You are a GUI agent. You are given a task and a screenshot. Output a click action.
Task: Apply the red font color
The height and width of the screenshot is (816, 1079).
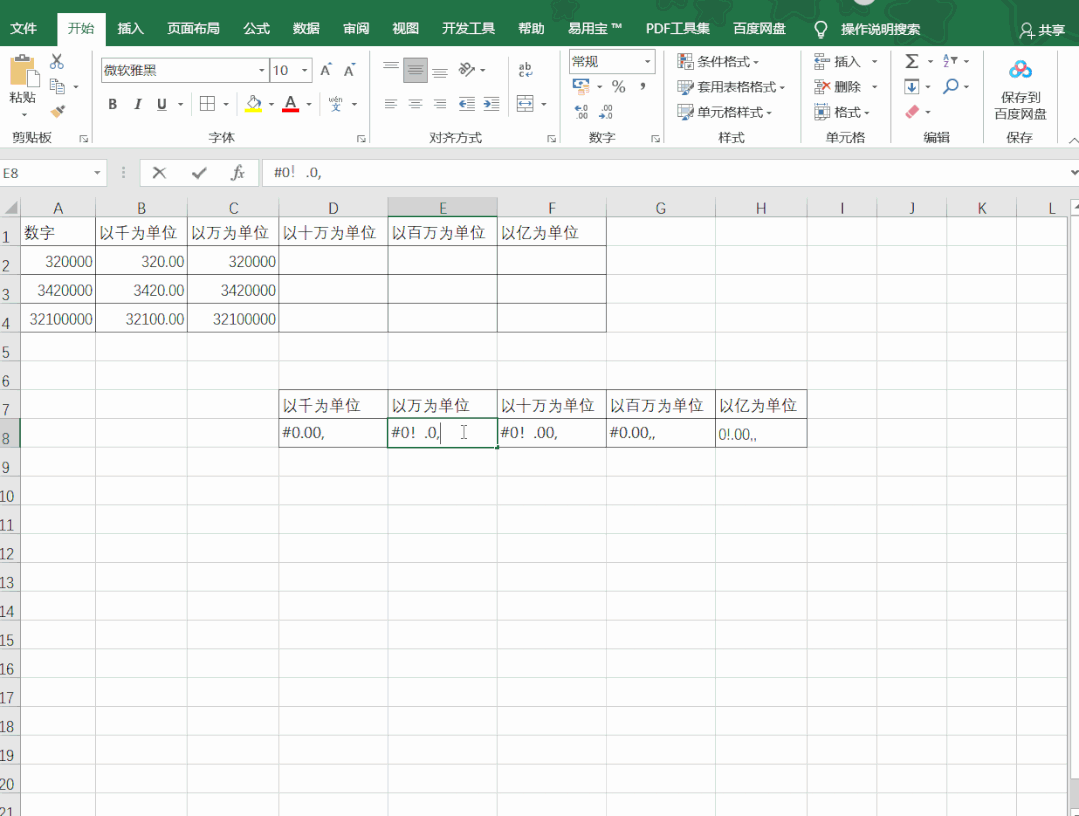tap(290, 104)
